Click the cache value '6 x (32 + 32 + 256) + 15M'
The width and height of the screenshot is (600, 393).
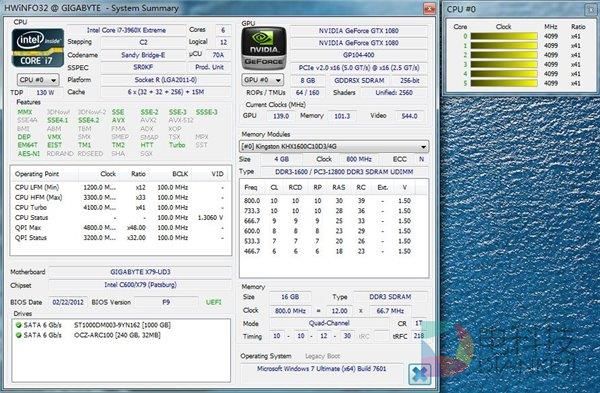click(x=166, y=92)
